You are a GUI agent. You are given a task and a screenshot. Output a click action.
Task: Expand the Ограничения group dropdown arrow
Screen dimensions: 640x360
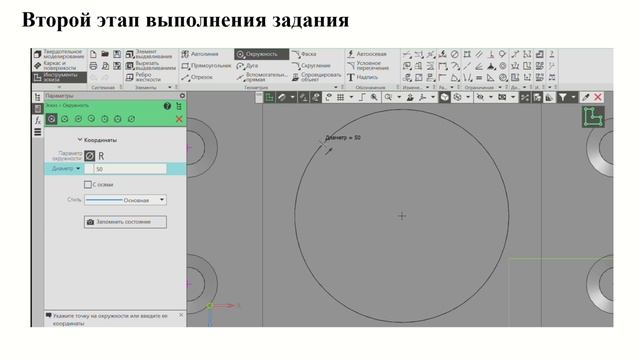click(x=500, y=87)
